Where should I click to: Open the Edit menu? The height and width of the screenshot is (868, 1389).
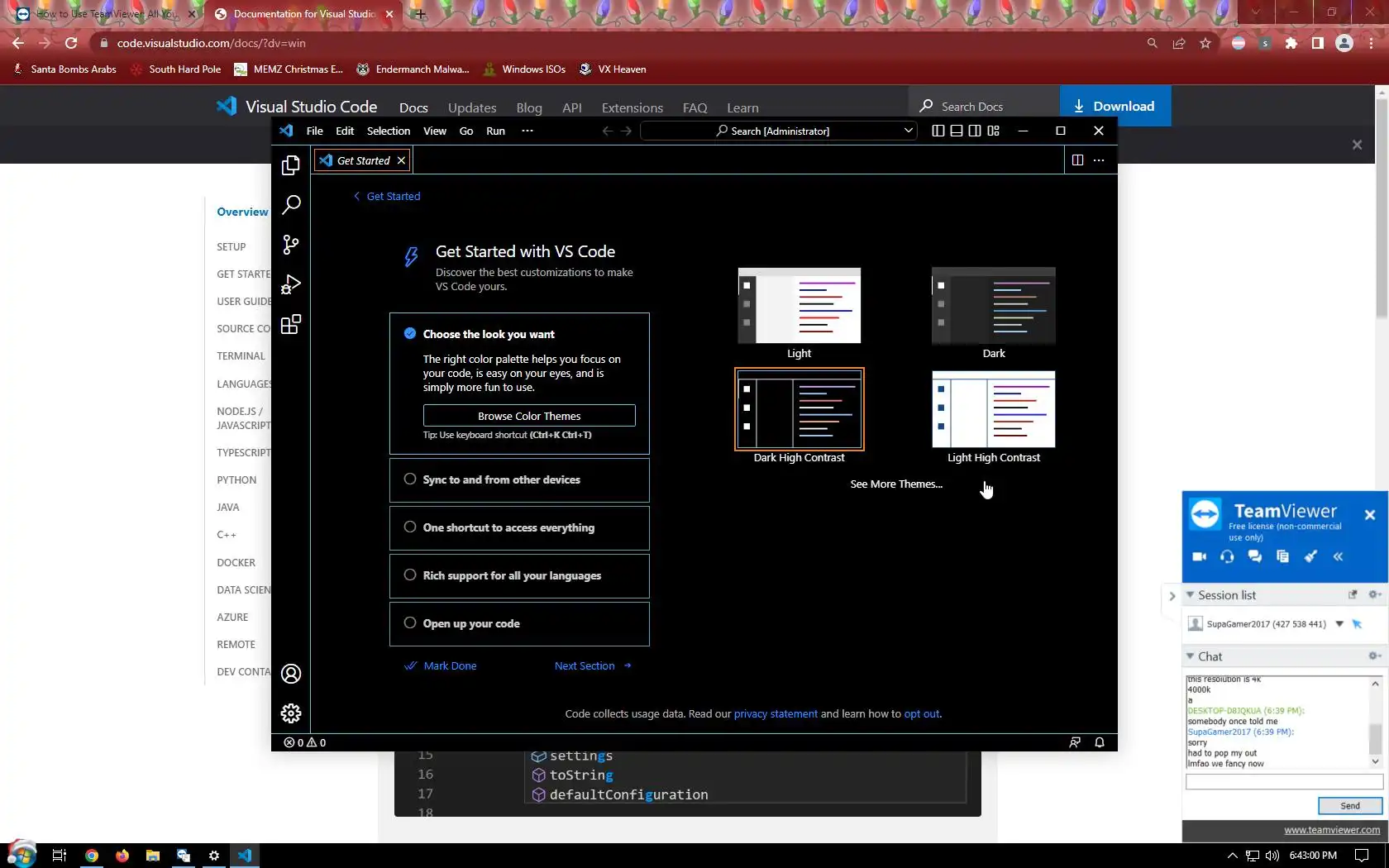pos(345,131)
